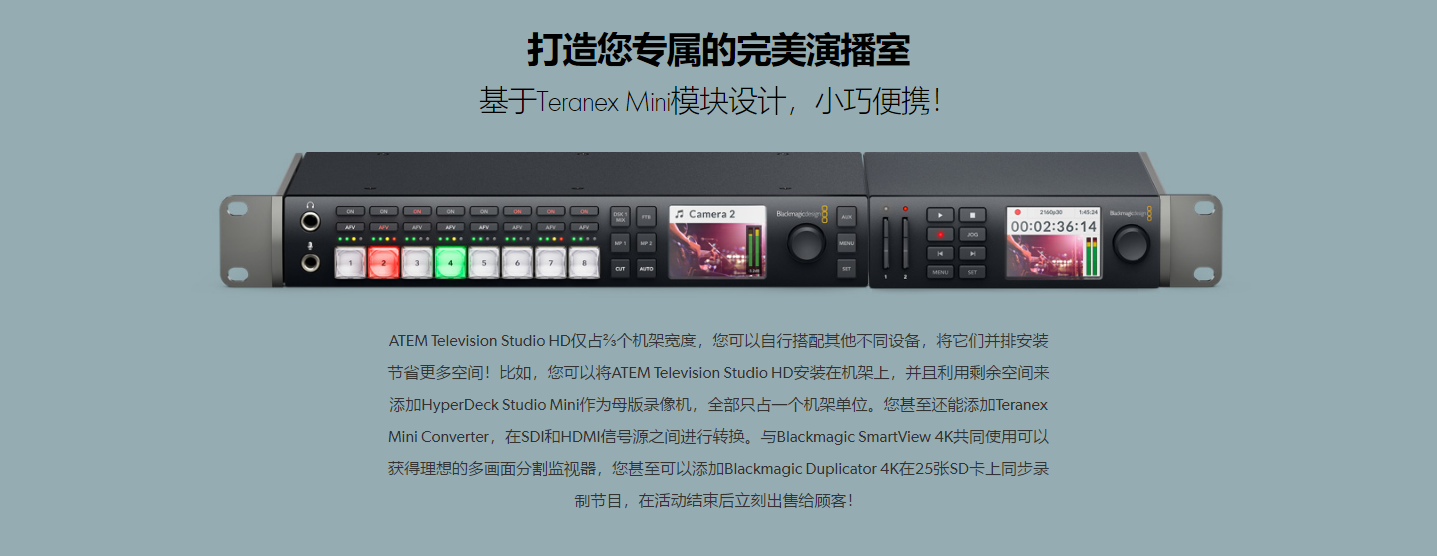Click the skip-to-previous clip button on the HyperDeck
This screenshot has height=556, width=1437.
pos(941,253)
